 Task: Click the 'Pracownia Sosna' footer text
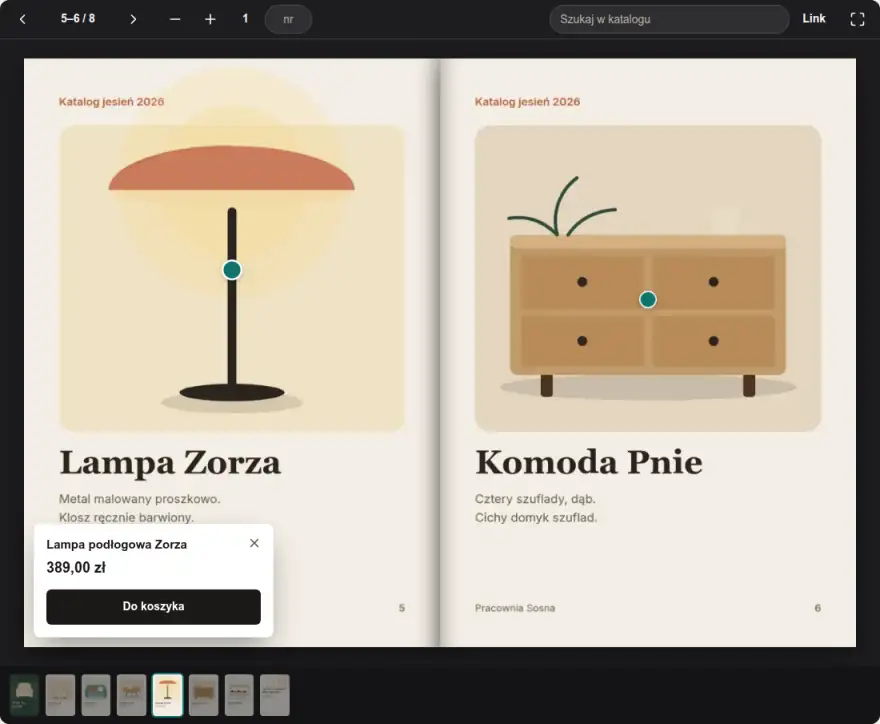(515, 608)
